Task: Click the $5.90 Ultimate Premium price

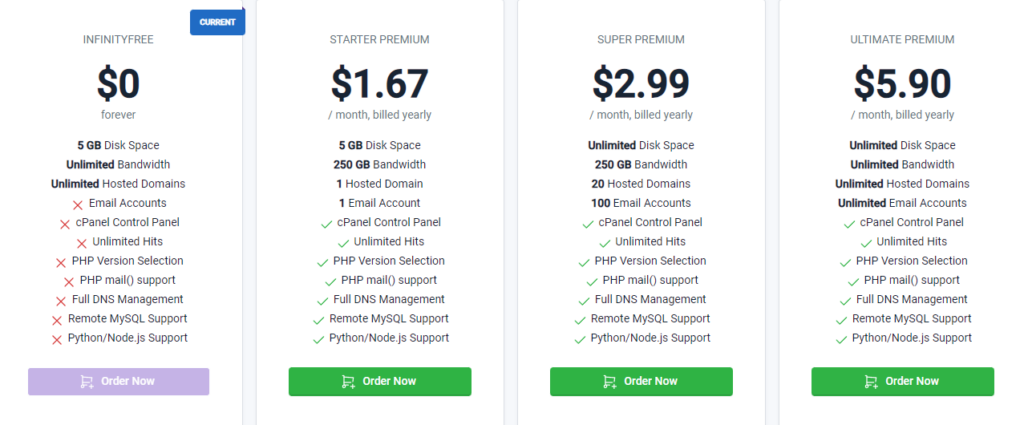Action: tap(902, 83)
